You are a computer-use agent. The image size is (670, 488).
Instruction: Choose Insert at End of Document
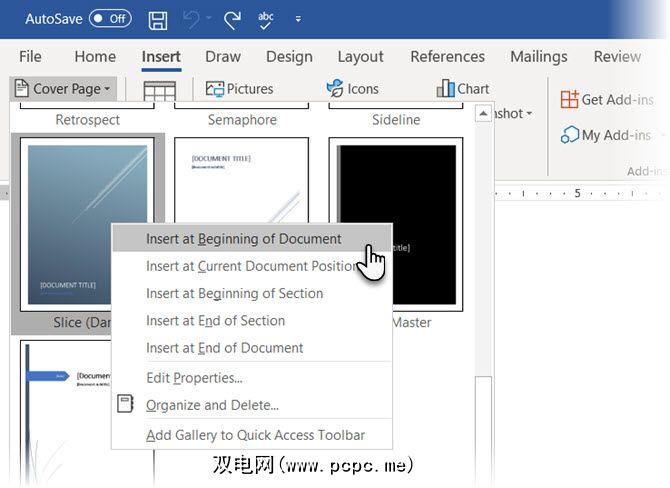click(252, 348)
